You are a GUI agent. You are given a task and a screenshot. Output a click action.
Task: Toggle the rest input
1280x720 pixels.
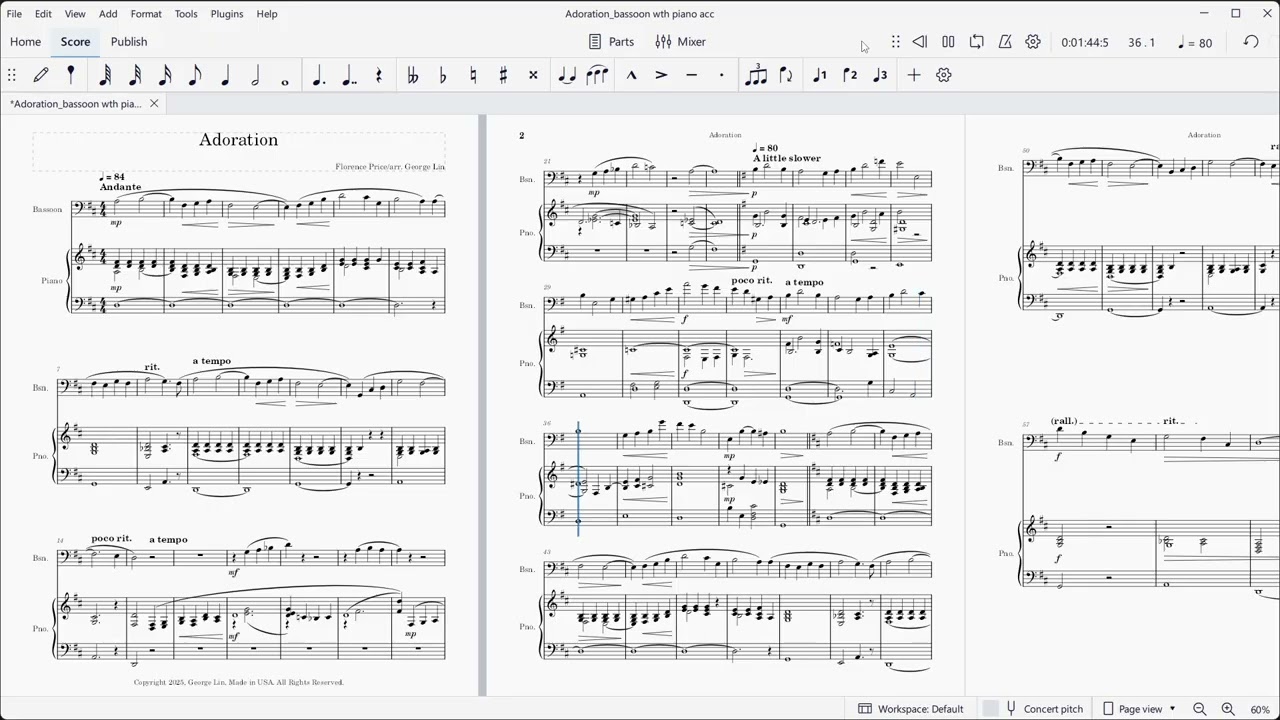379,75
